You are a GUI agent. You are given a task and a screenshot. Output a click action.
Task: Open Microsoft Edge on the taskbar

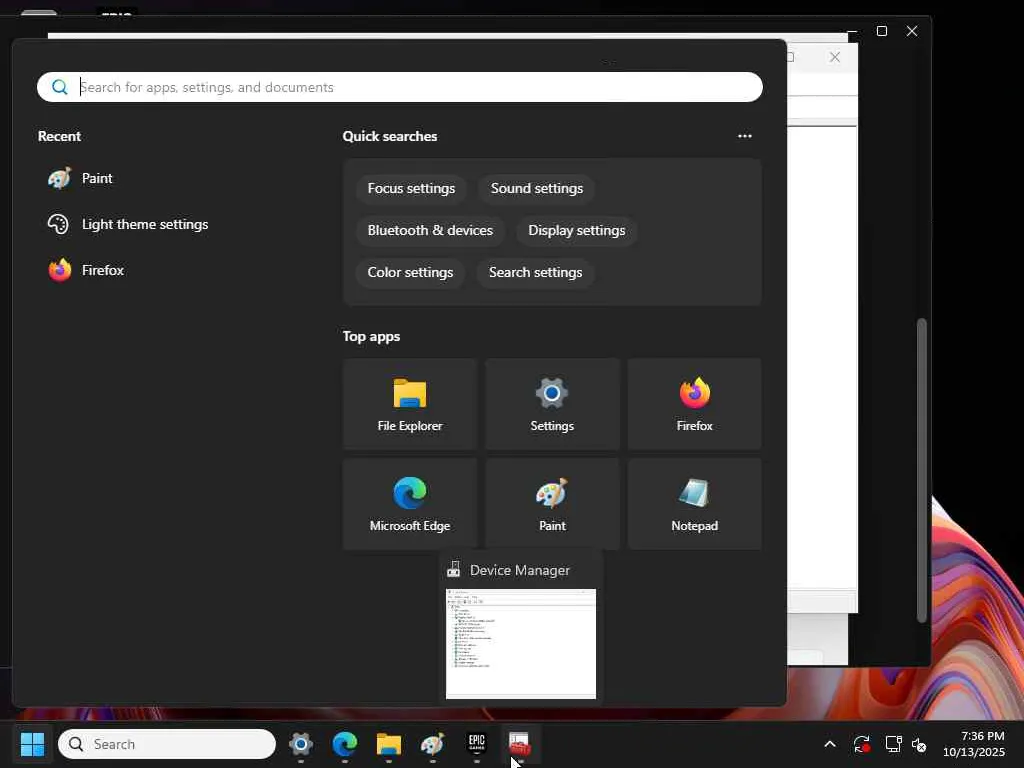pos(345,744)
